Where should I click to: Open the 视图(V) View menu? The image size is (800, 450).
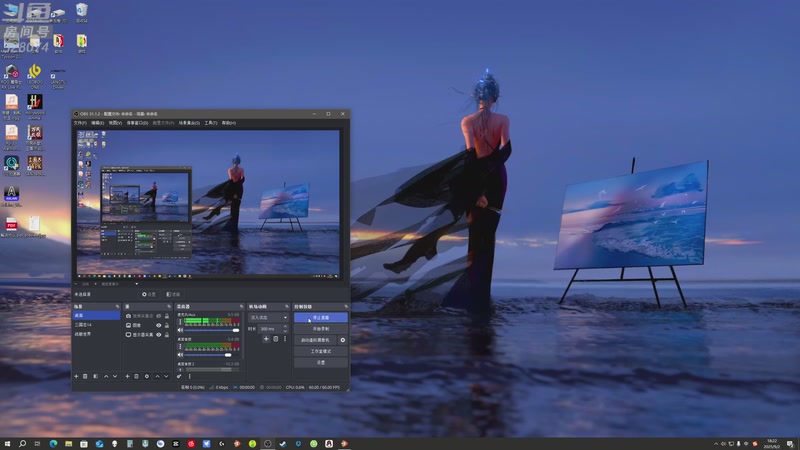(115, 123)
